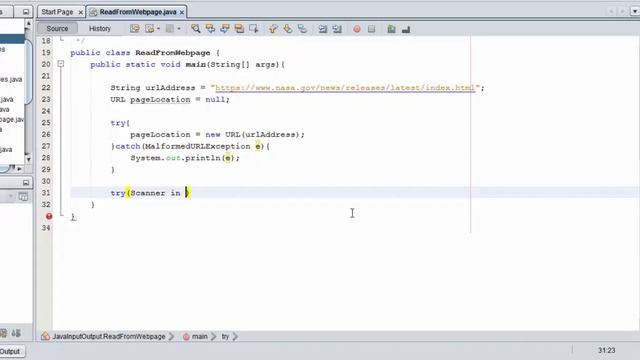
Task: Toggle Highlight Search icon
Action: [239, 29]
